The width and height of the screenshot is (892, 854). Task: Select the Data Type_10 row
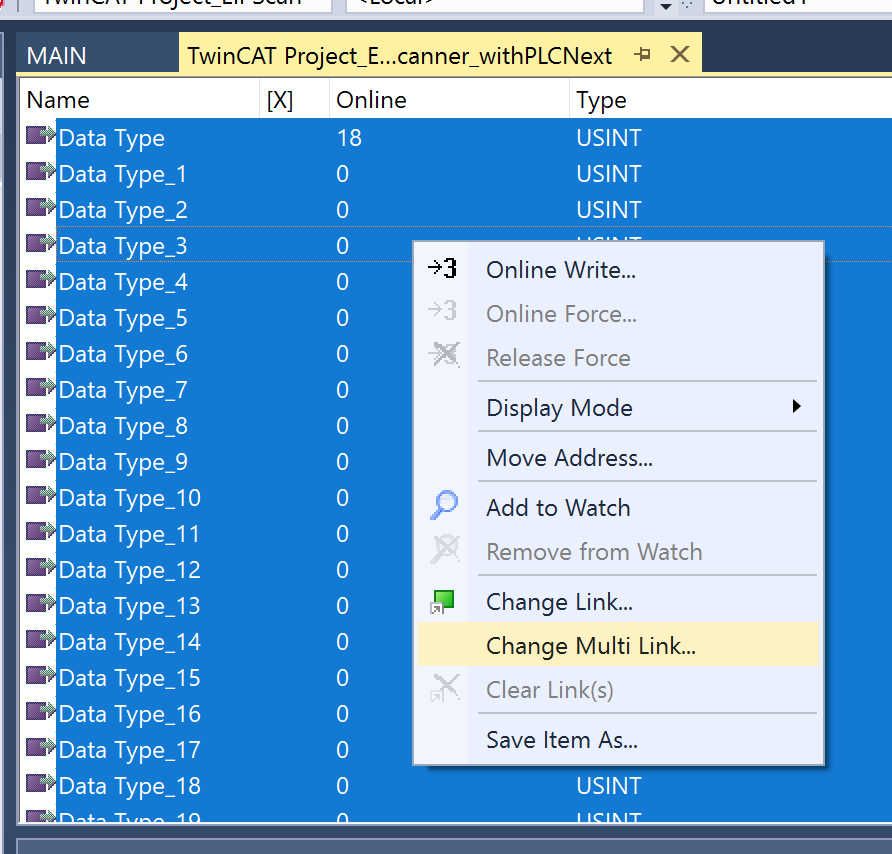click(x=216, y=498)
